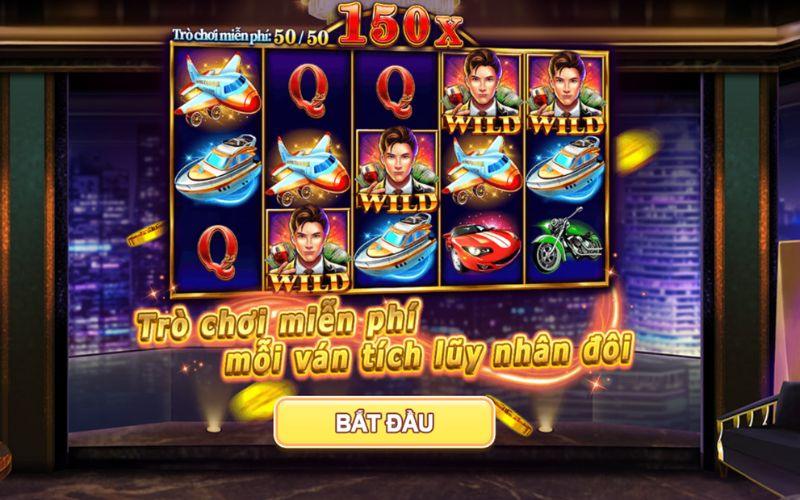Screen dimensions: 800x500
Task: Select the airplane symbol in first reel
Action: [217, 89]
